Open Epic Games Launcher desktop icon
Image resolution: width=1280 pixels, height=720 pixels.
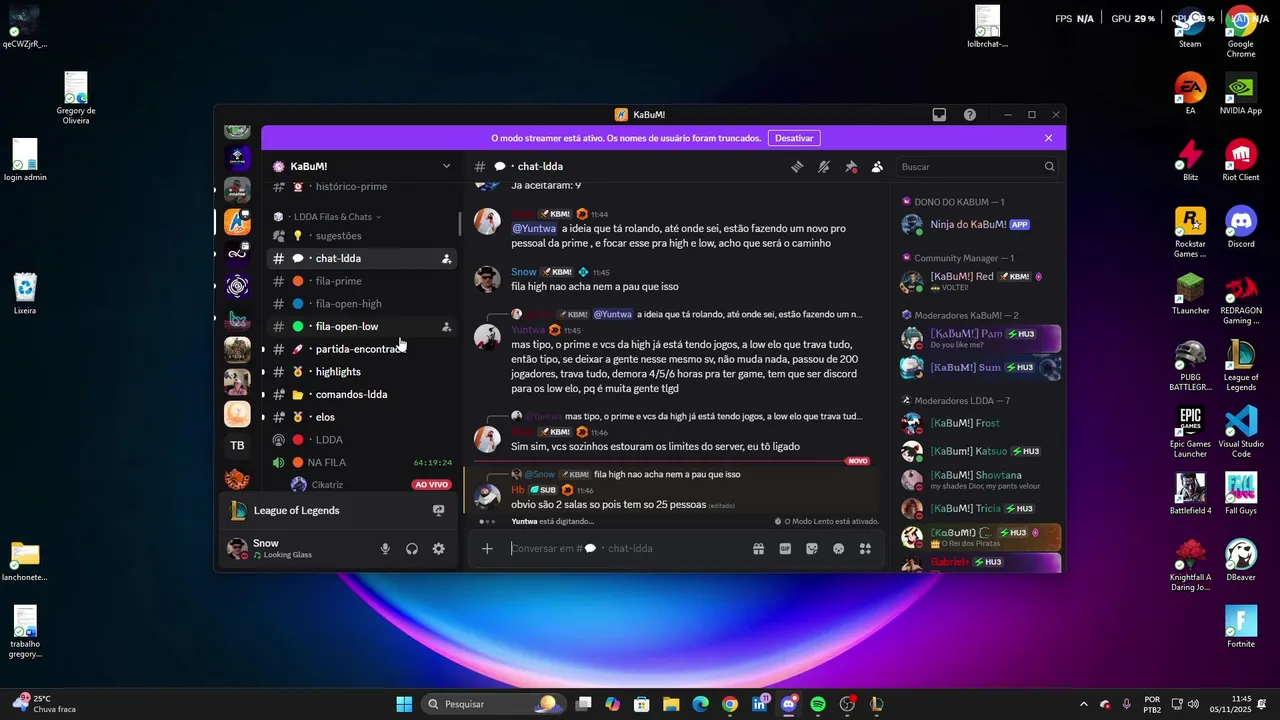[1190, 431]
